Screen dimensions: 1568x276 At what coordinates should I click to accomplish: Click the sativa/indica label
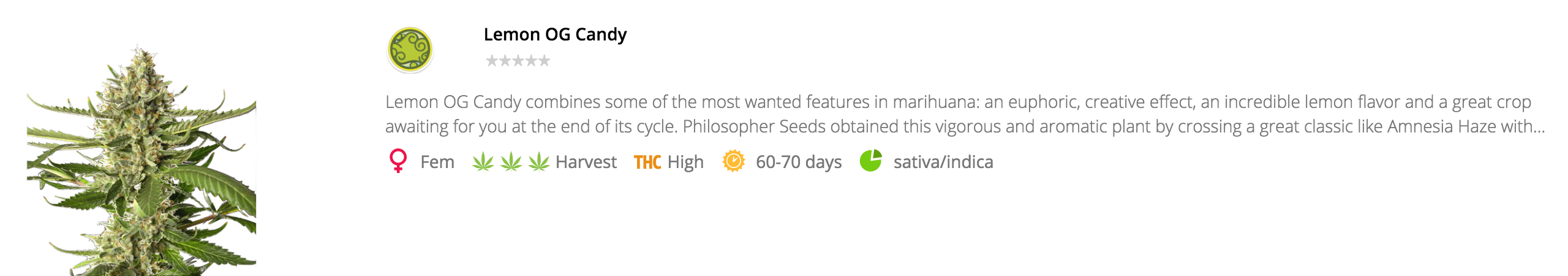[943, 162]
